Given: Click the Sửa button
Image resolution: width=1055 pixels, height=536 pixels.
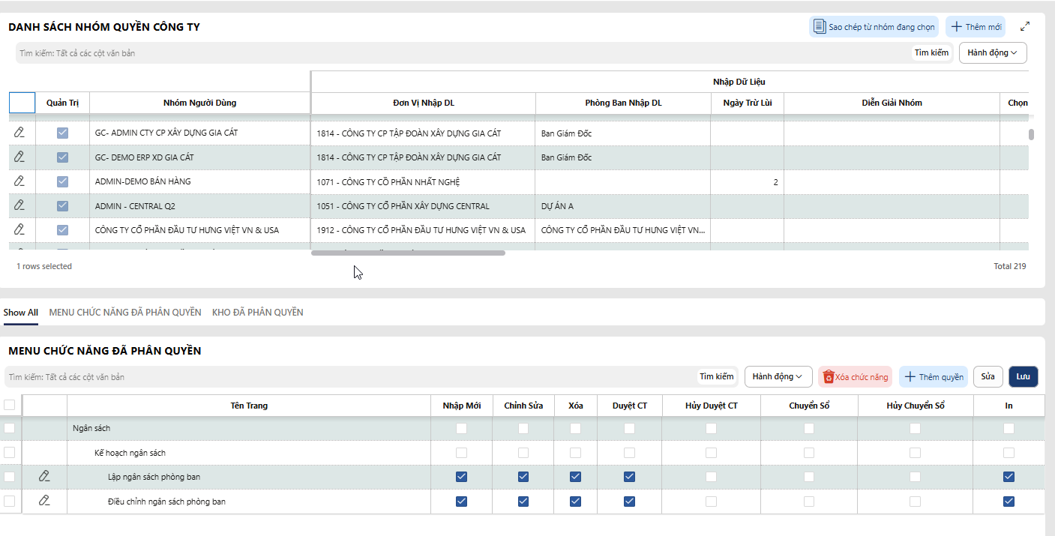Looking at the screenshot, I should click(x=988, y=377).
